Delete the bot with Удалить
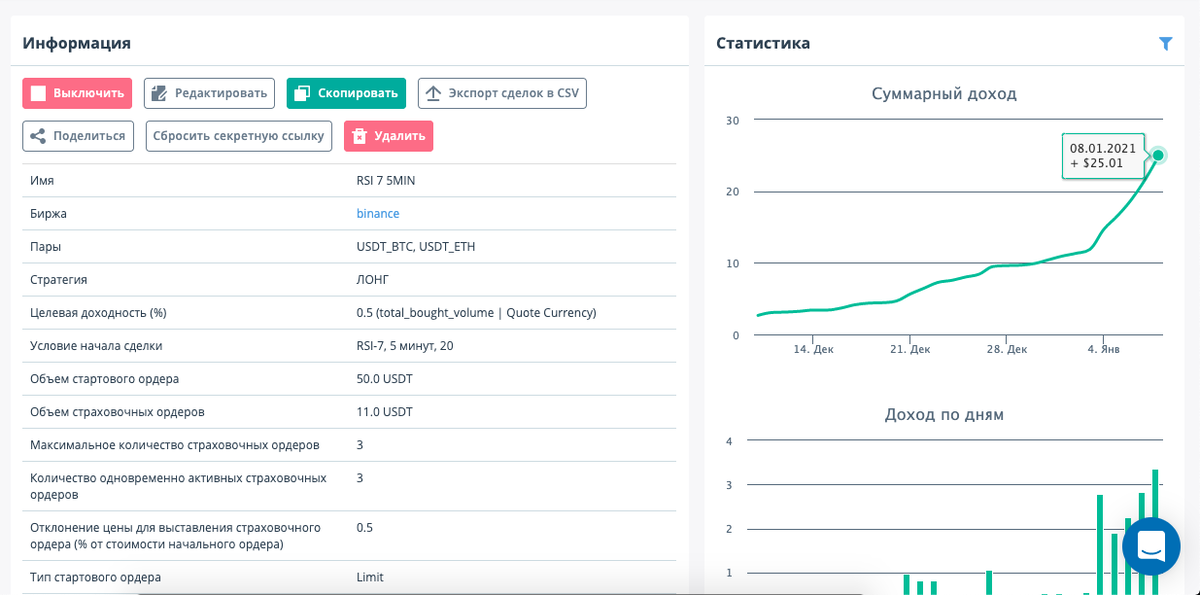1200x595 pixels. coord(388,136)
